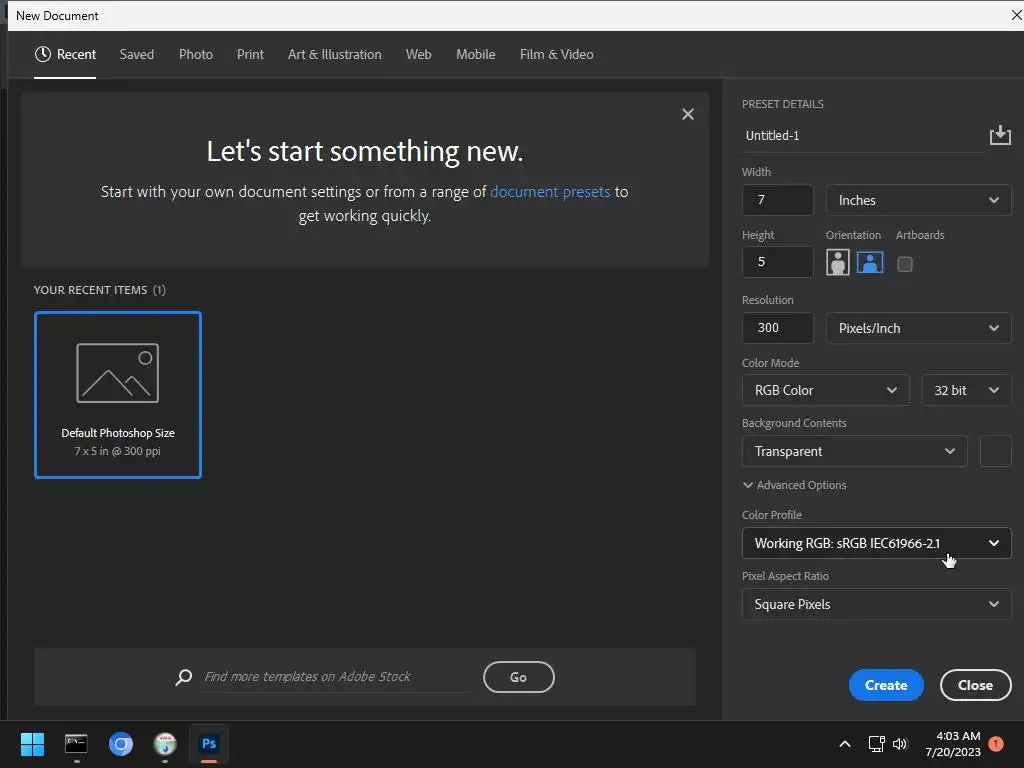Switch to the Photo tab
The image size is (1024, 768).
[x=196, y=54]
